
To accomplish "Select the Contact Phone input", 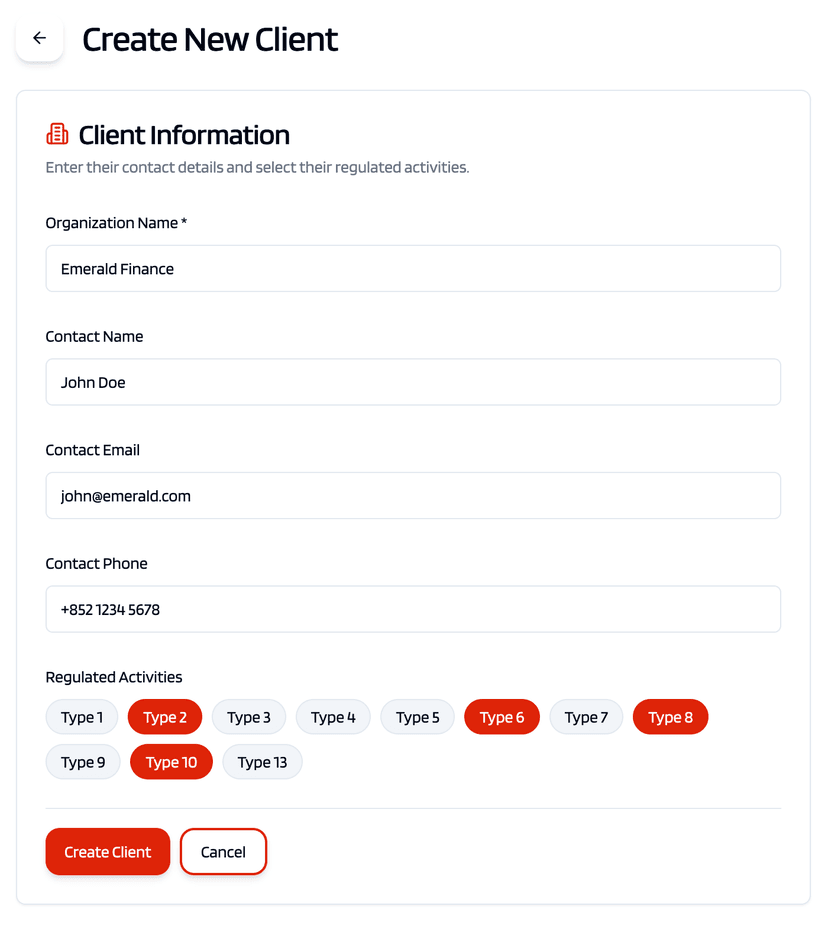I will coord(413,609).
